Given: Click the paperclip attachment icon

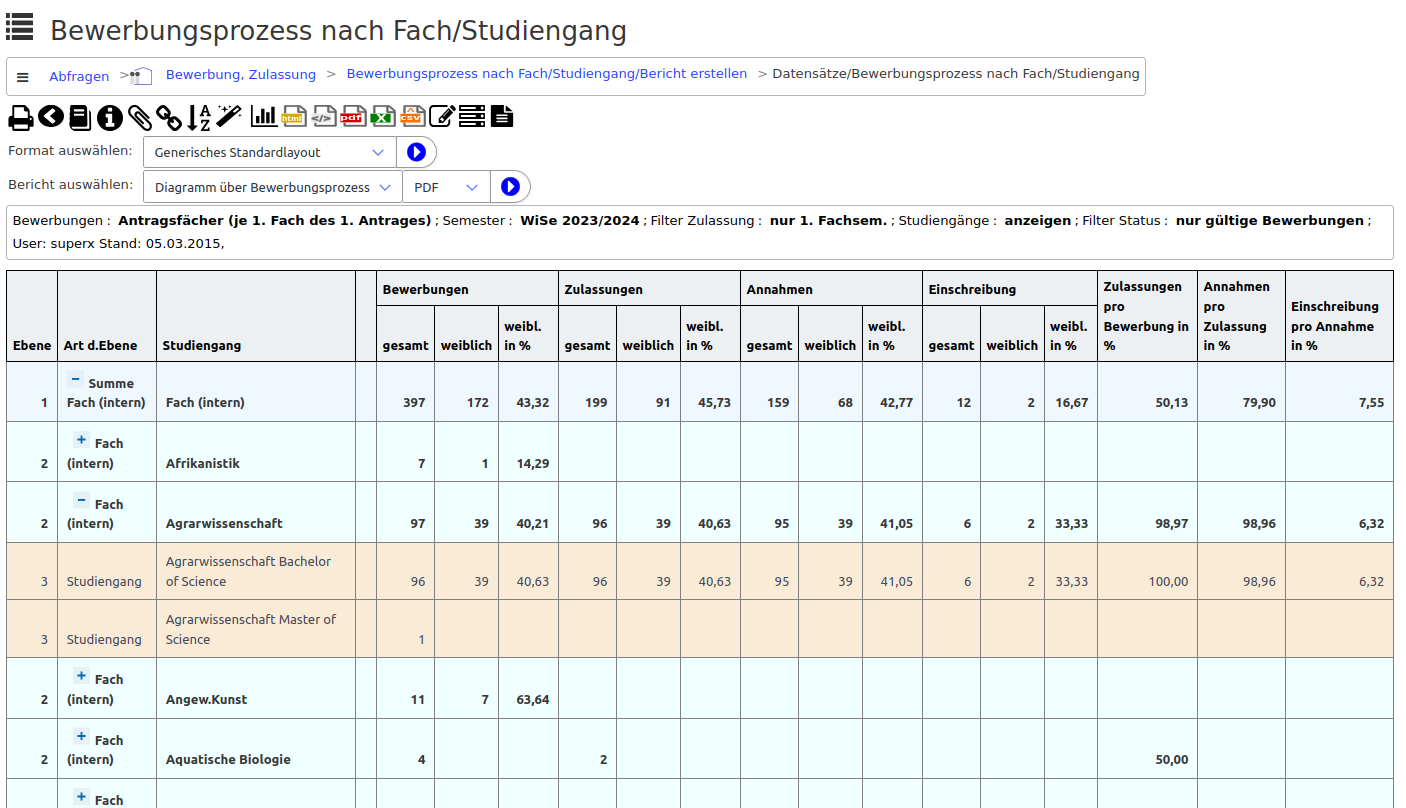Looking at the screenshot, I should coord(140,117).
